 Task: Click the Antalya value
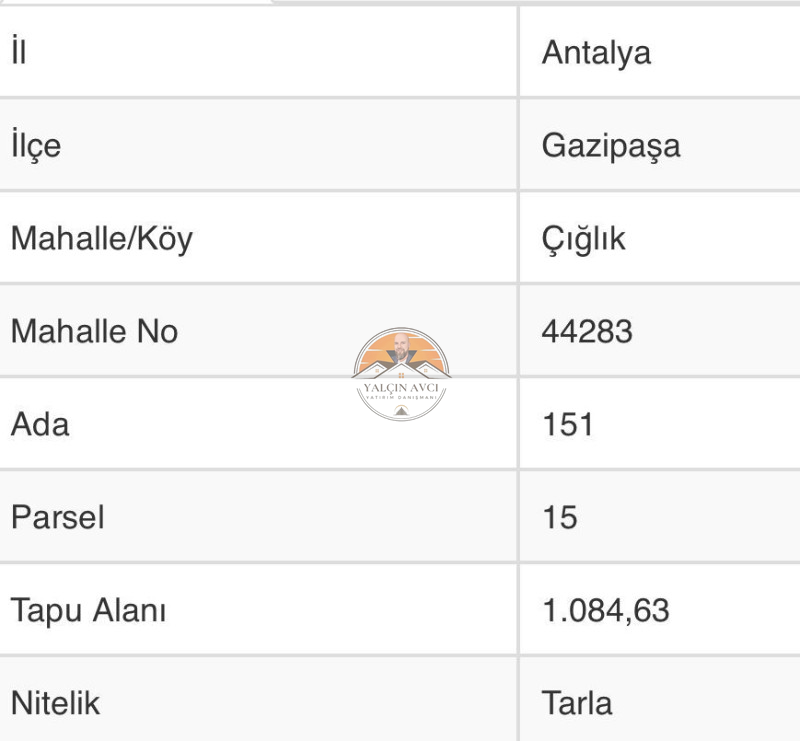pyautogui.click(x=596, y=53)
